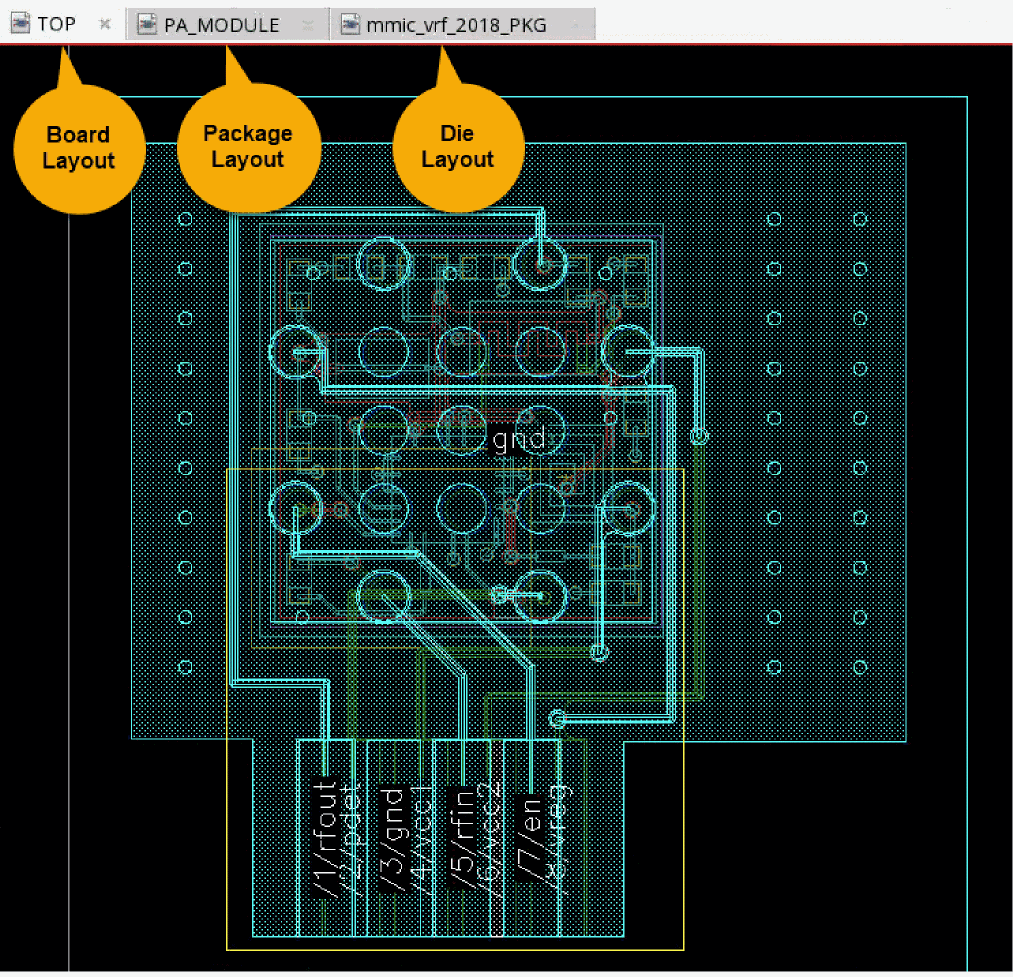Switch to the PA_MODULE tab
This screenshot has width=1013, height=977.
tap(221, 25)
